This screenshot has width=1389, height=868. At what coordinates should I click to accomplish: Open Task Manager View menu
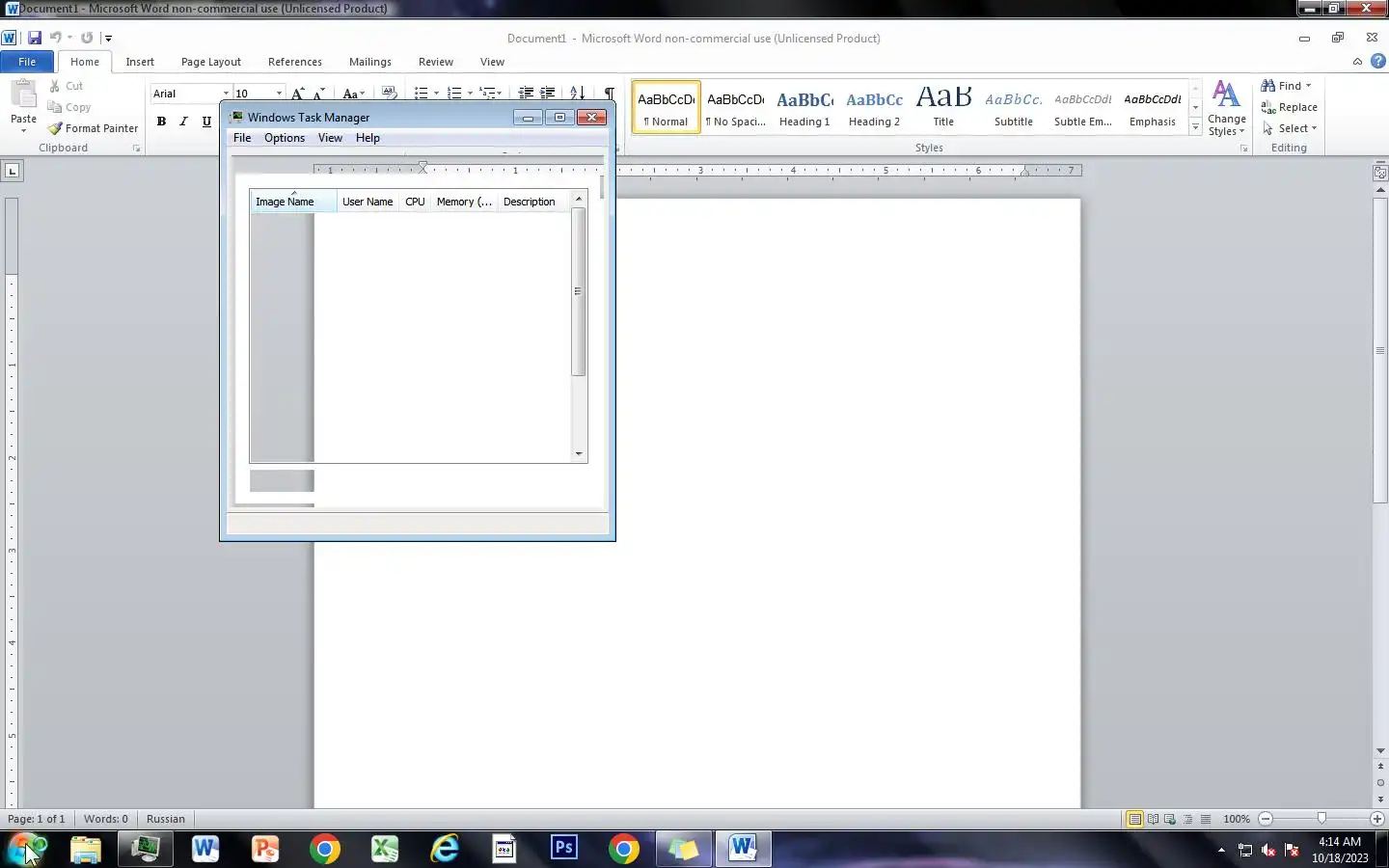tap(330, 138)
